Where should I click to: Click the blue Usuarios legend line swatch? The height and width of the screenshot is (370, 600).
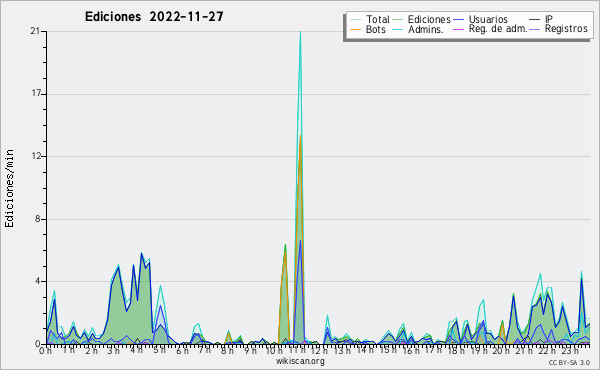pyautogui.click(x=458, y=20)
